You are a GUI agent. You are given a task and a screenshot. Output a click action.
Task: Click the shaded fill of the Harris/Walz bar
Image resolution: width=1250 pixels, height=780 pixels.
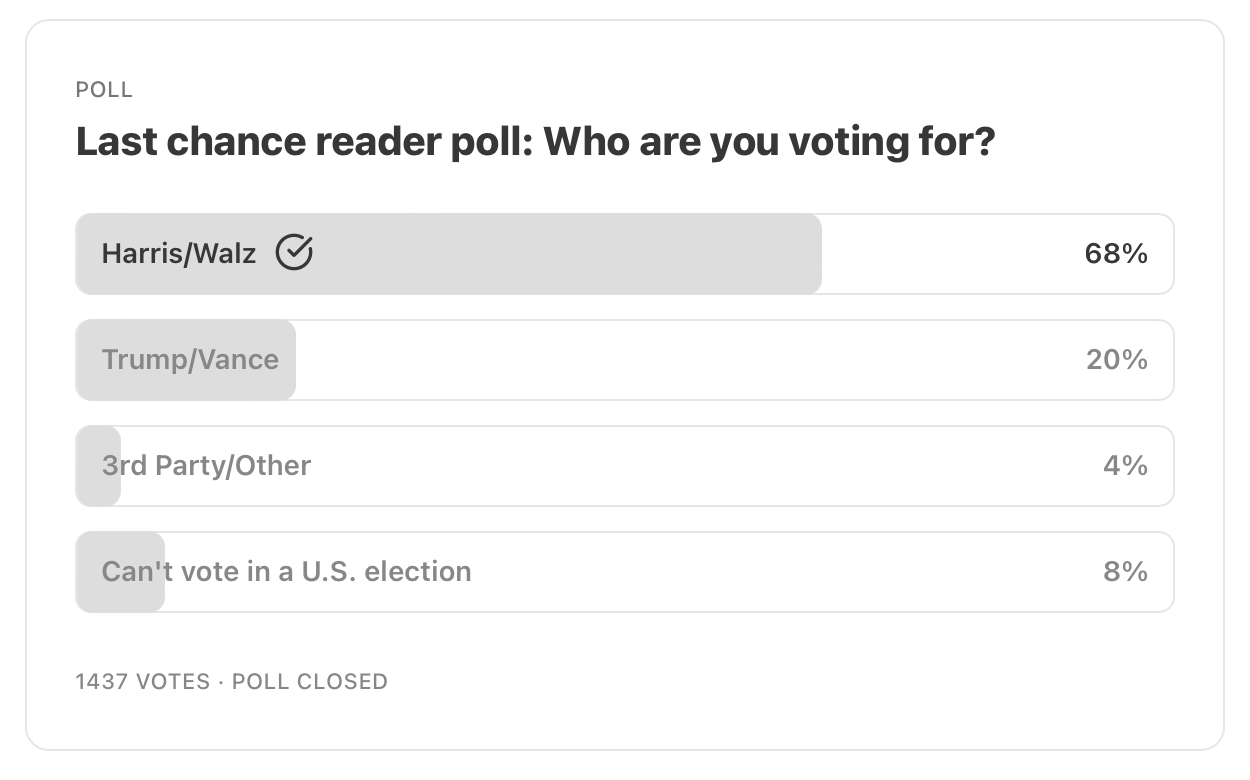[x=449, y=254]
